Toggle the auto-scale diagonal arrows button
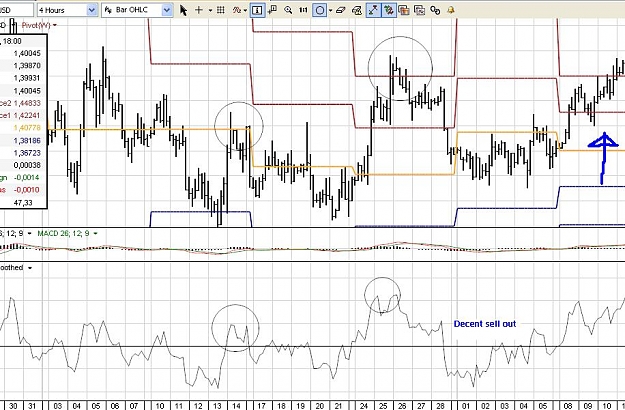 [x=373, y=10]
